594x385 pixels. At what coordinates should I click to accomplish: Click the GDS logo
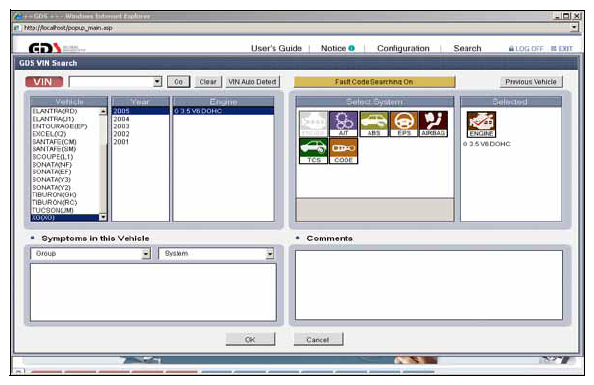[x=45, y=48]
